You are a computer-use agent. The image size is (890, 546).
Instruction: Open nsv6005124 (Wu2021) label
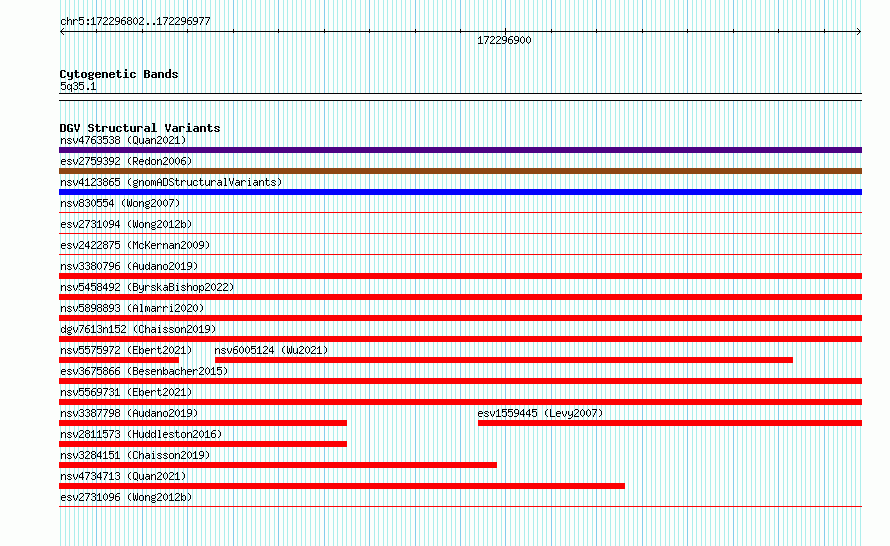tap(271, 350)
